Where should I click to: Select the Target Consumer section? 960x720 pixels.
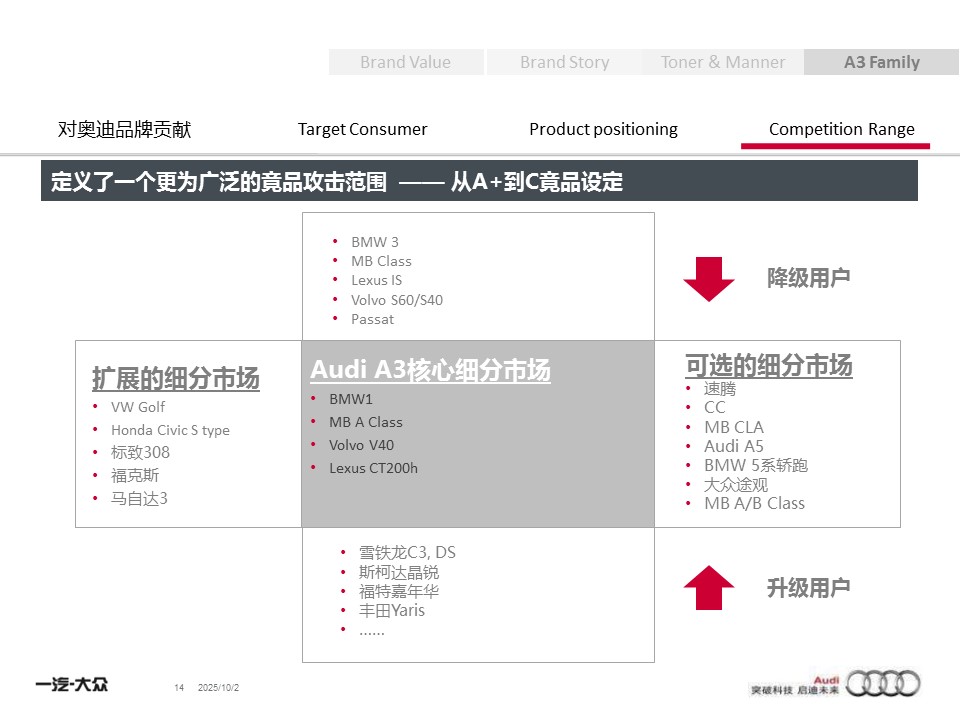point(362,129)
